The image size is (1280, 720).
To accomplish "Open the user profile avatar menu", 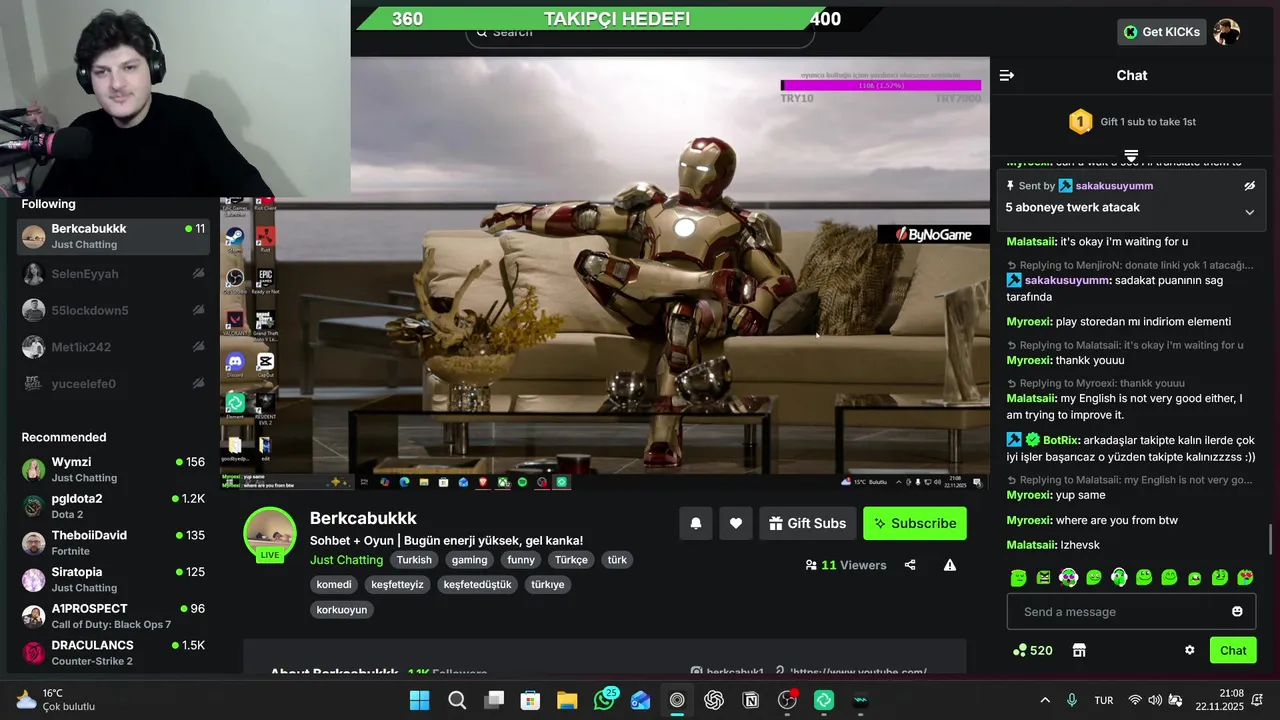I will pos(1227,32).
